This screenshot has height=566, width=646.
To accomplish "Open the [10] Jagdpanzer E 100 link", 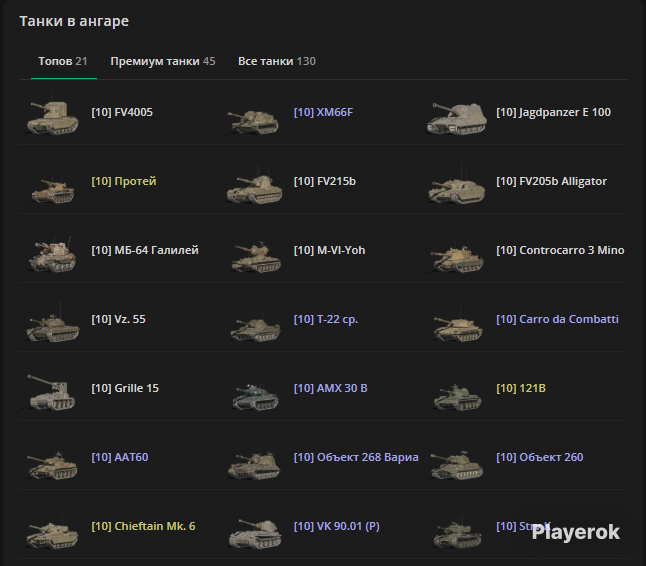I will 553,112.
